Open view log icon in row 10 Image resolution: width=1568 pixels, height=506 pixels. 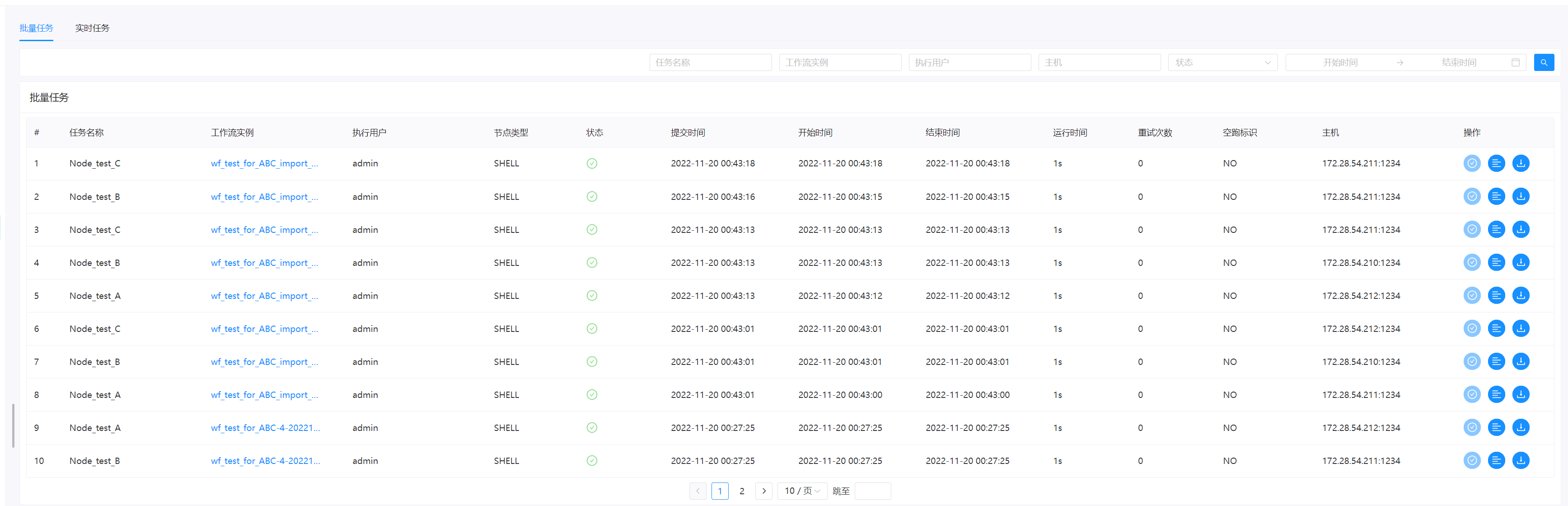tap(1496, 461)
